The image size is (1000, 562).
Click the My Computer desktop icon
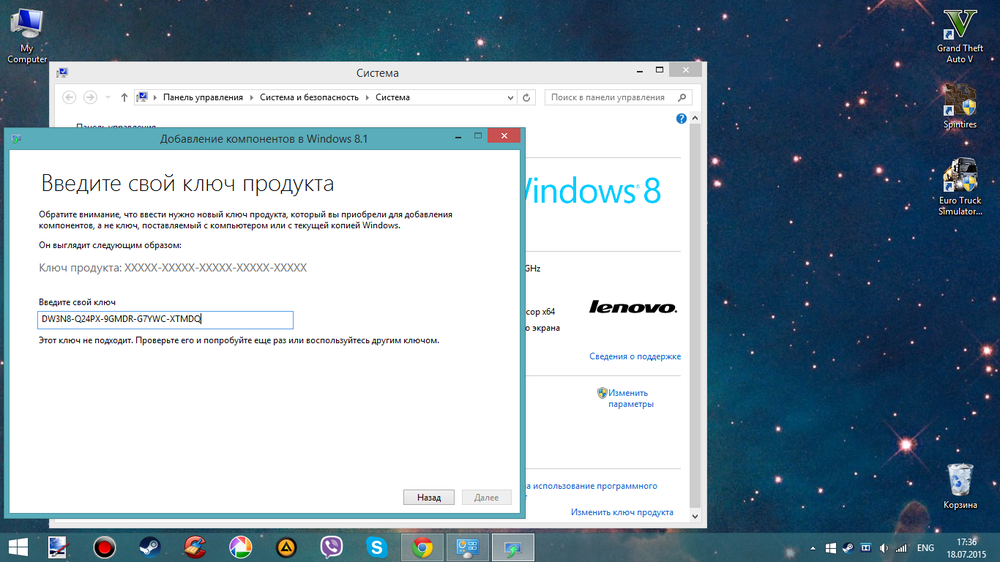click(x=27, y=35)
